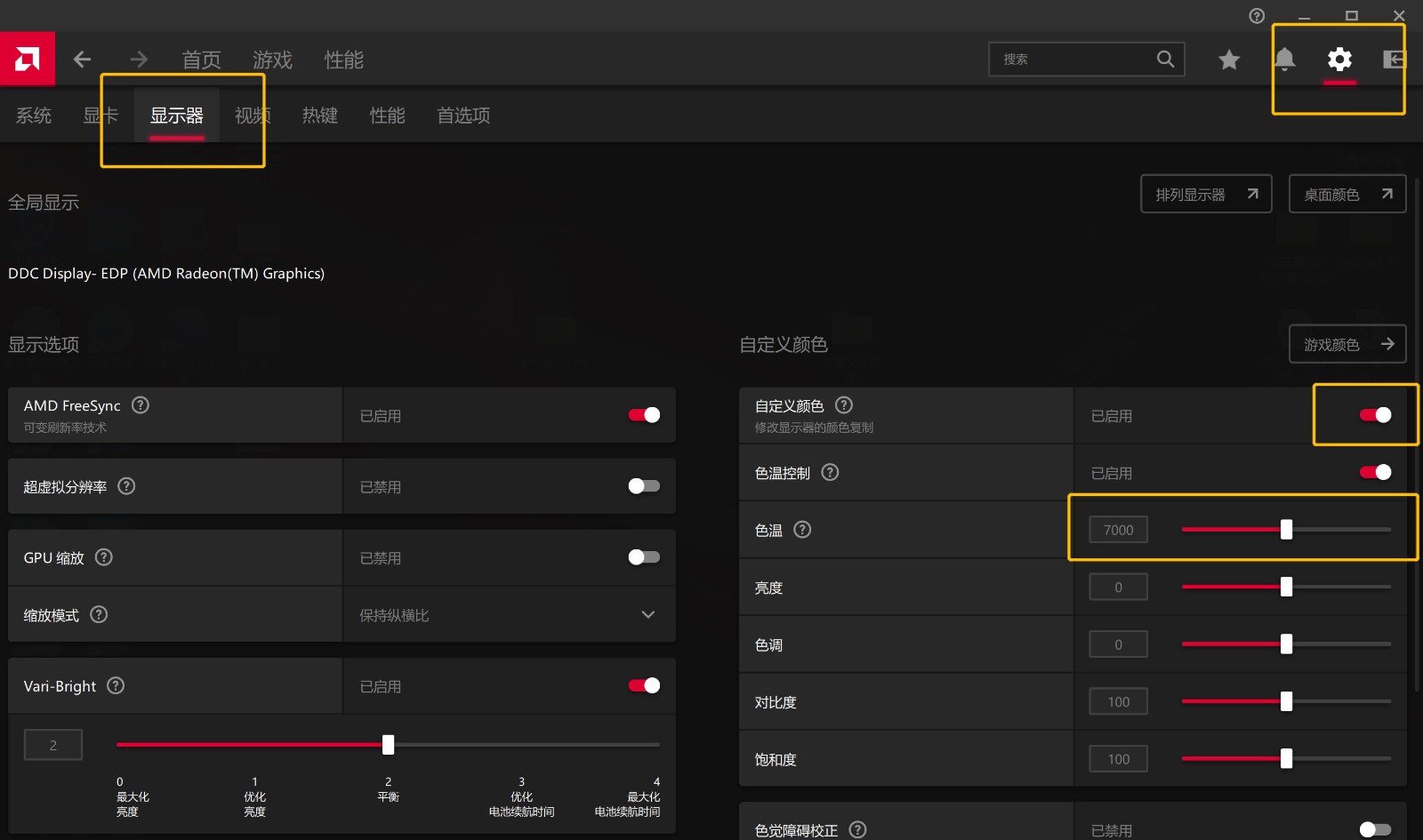Switch to 系统 tab
The image size is (1423, 840).
34,116
